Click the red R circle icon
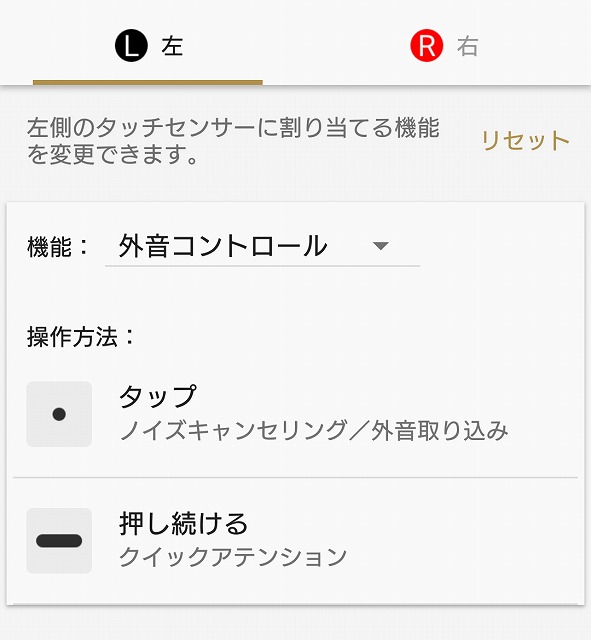The width and height of the screenshot is (591, 640). [427, 45]
